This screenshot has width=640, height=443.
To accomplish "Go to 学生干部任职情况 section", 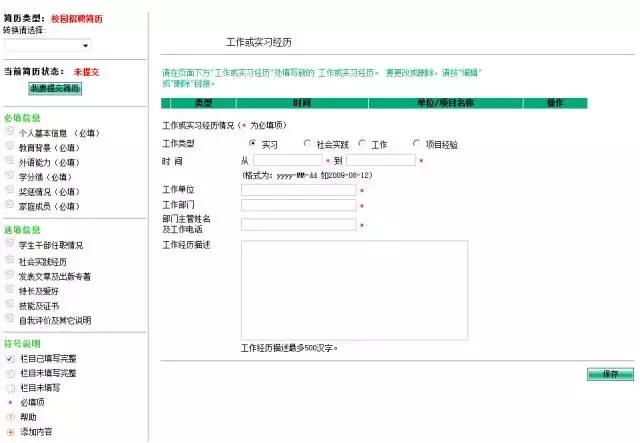I will tap(51, 245).
